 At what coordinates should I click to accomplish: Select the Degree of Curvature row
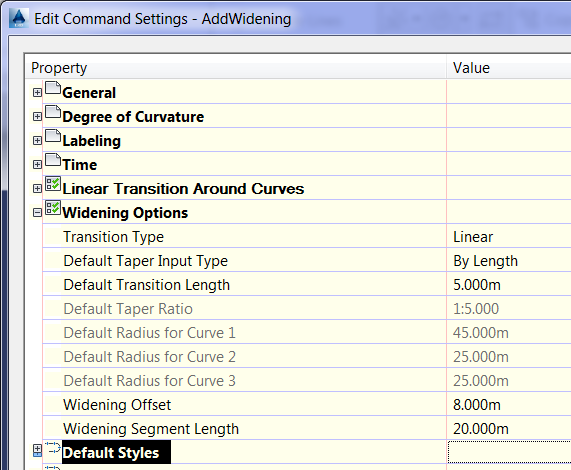[x=133, y=117]
